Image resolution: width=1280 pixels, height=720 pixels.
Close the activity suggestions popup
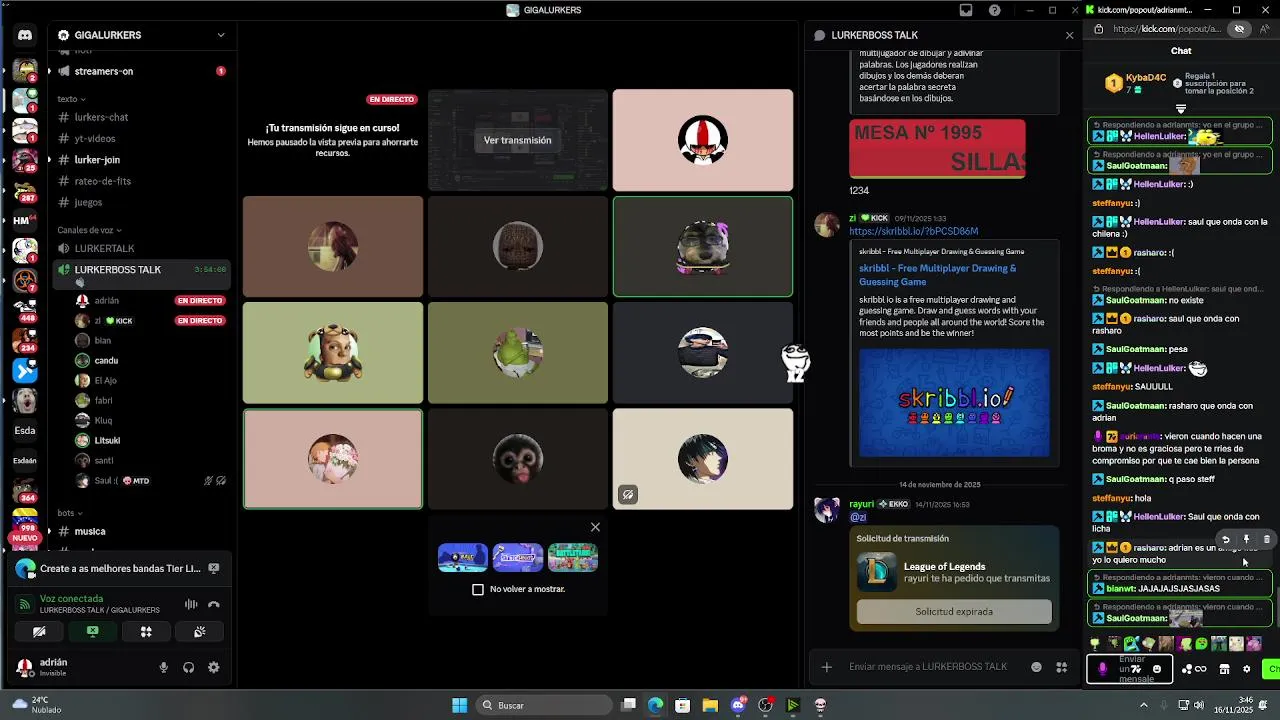(595, 527)
